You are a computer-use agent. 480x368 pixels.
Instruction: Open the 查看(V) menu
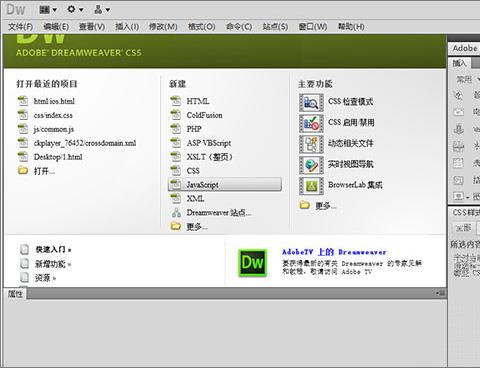click(x=92, y=27)
